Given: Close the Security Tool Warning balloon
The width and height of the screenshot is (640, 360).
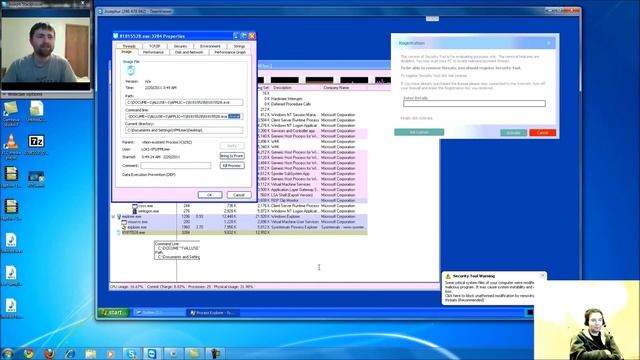Looking at the screenshot, I should pyautogui.click(x=542, y=276).
